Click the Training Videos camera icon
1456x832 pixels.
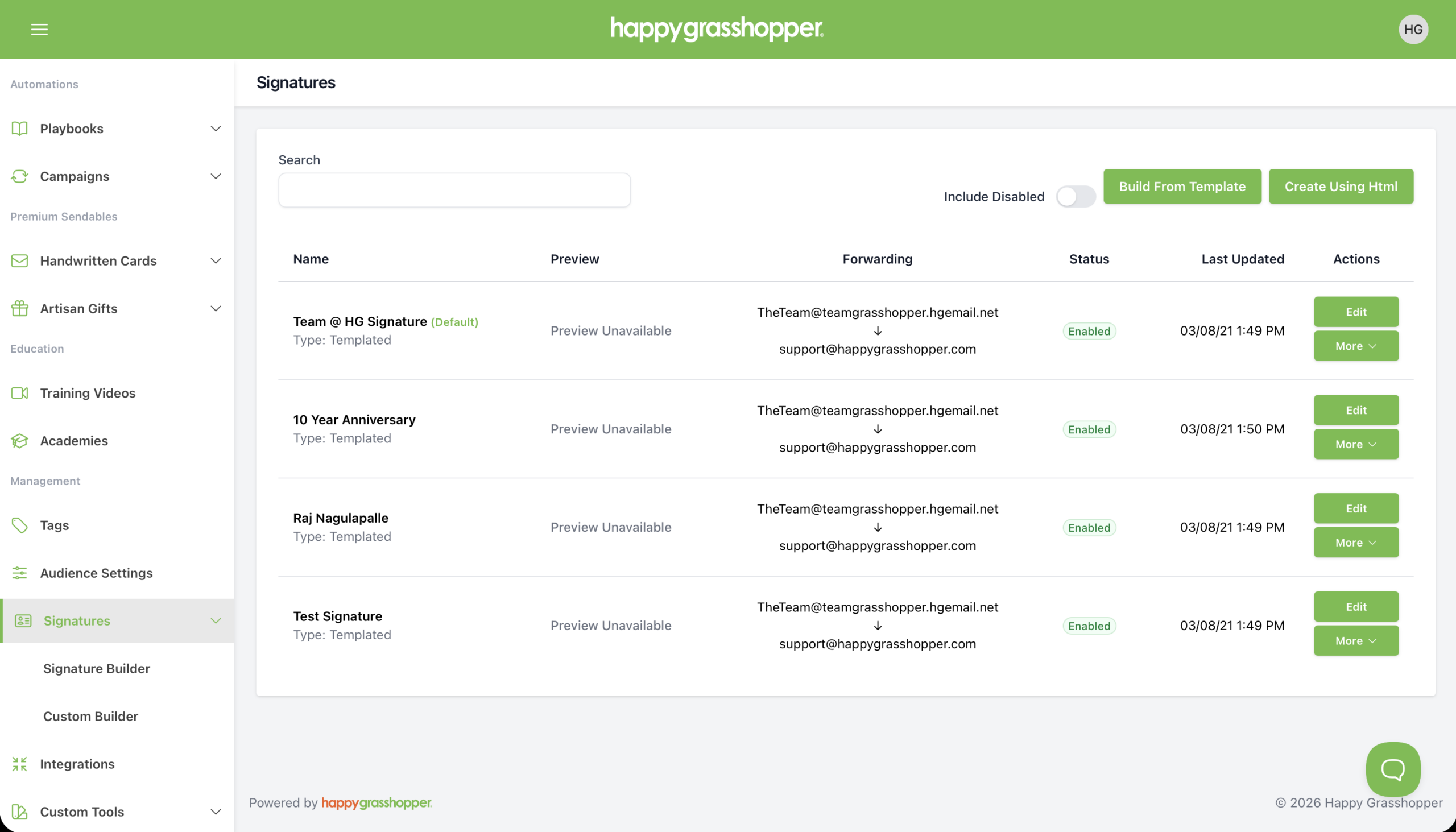[x=19, y=393]
